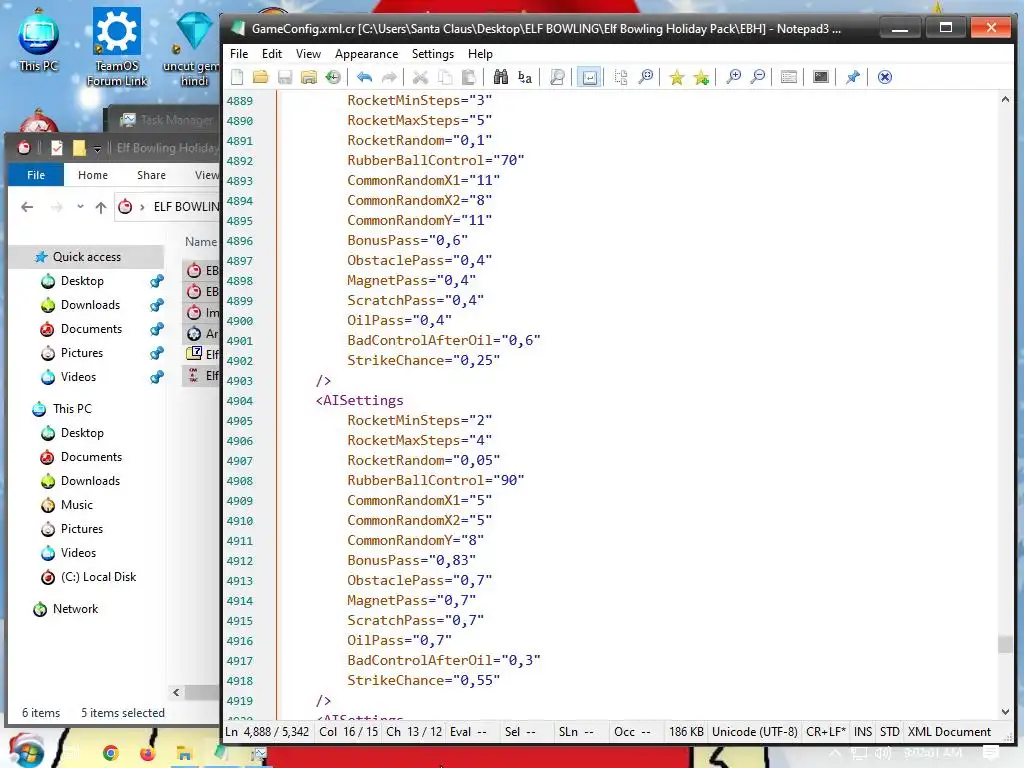The image size is (1024, 768).
Task: Redo the last undone edit
Action: pos(389,77)
